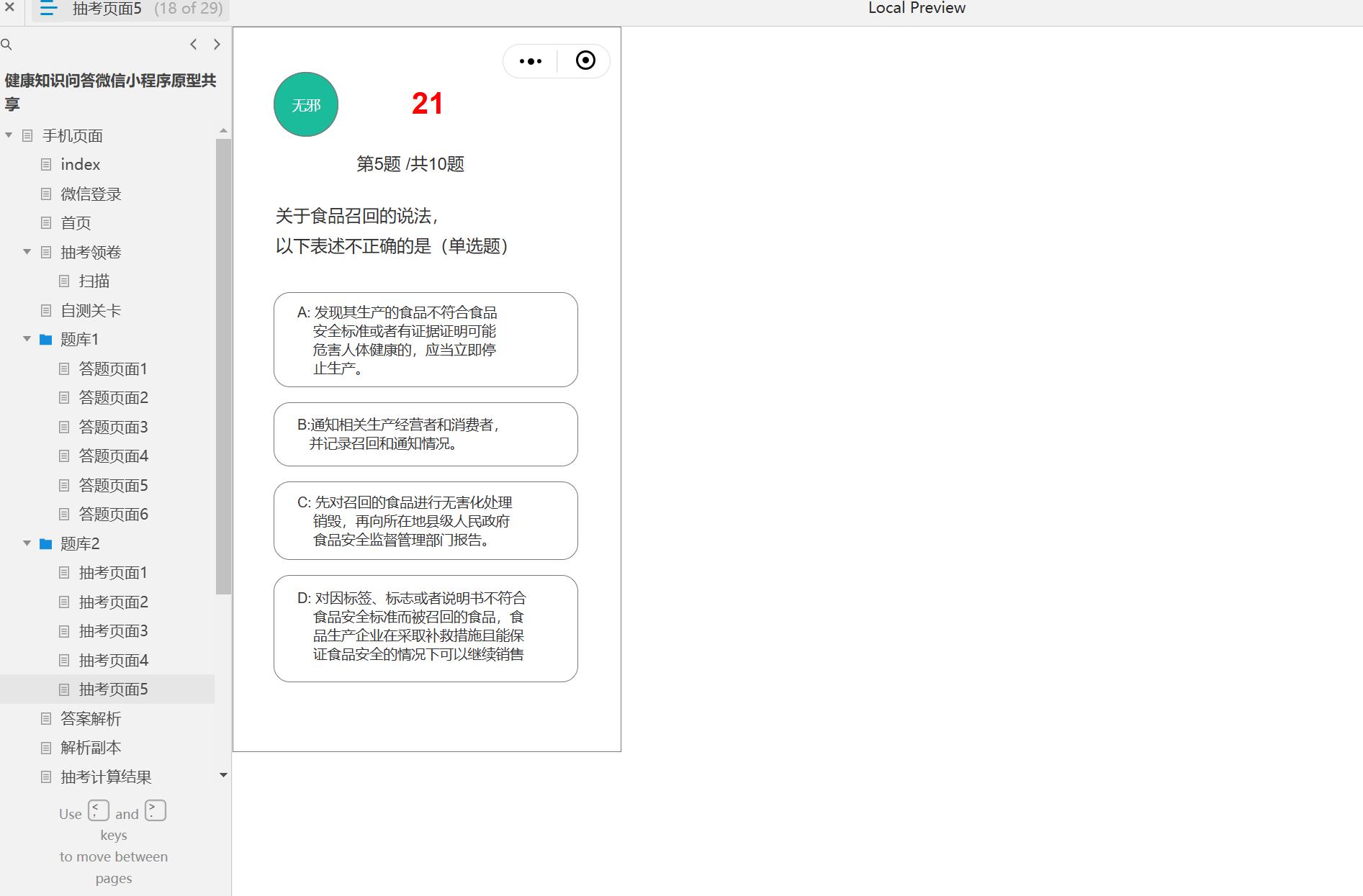Collapse the 题库1 folder arrow
This screenshot has height=896, width=1363.
[27, 339]
